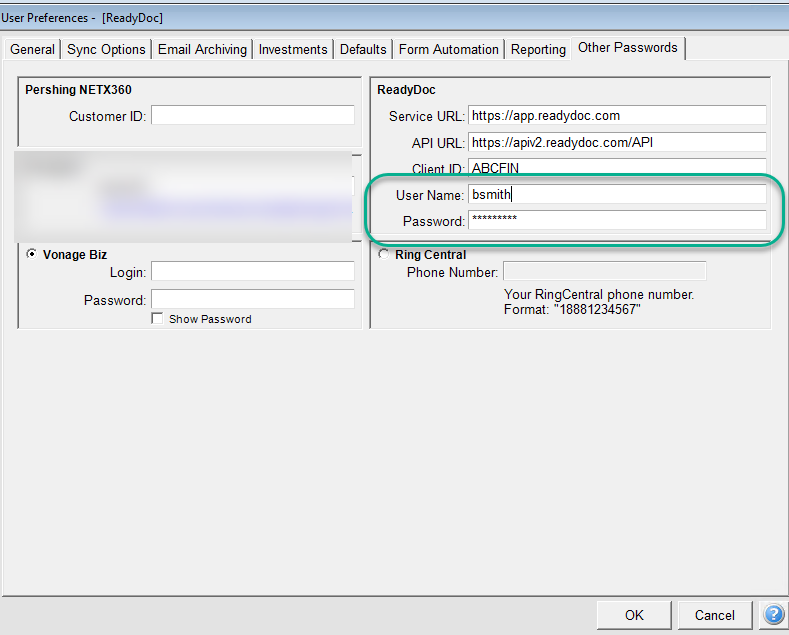Select the Other Passwords tab
The image size is (789, 635).
tap(627, 48)
